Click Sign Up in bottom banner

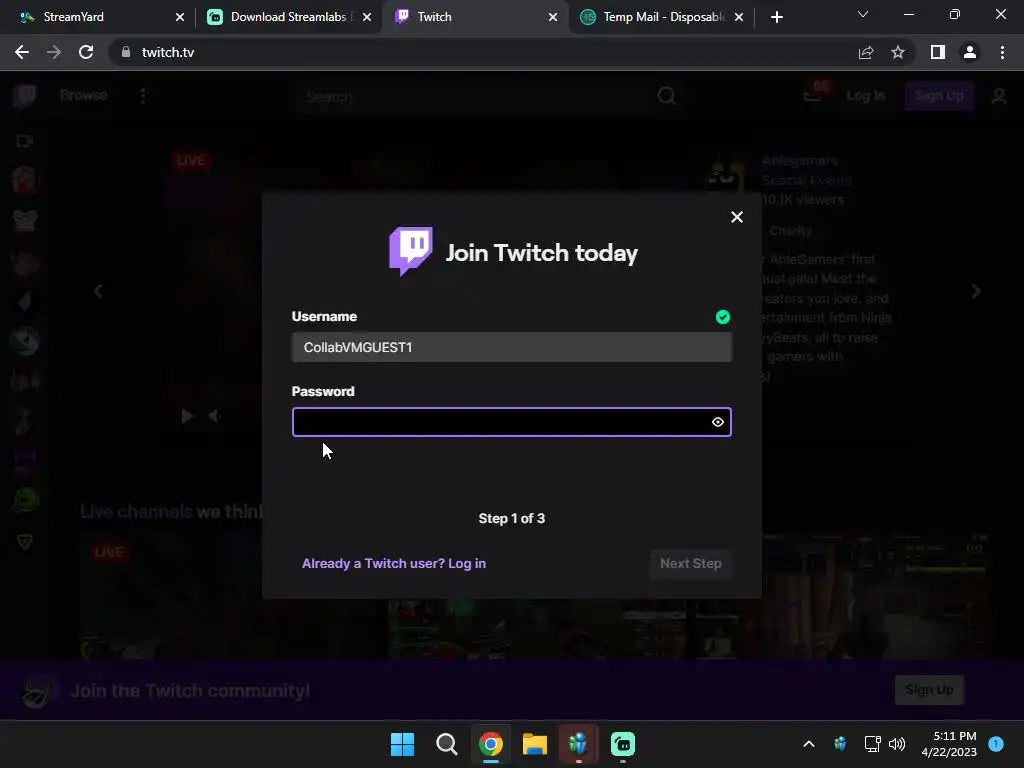929,690
